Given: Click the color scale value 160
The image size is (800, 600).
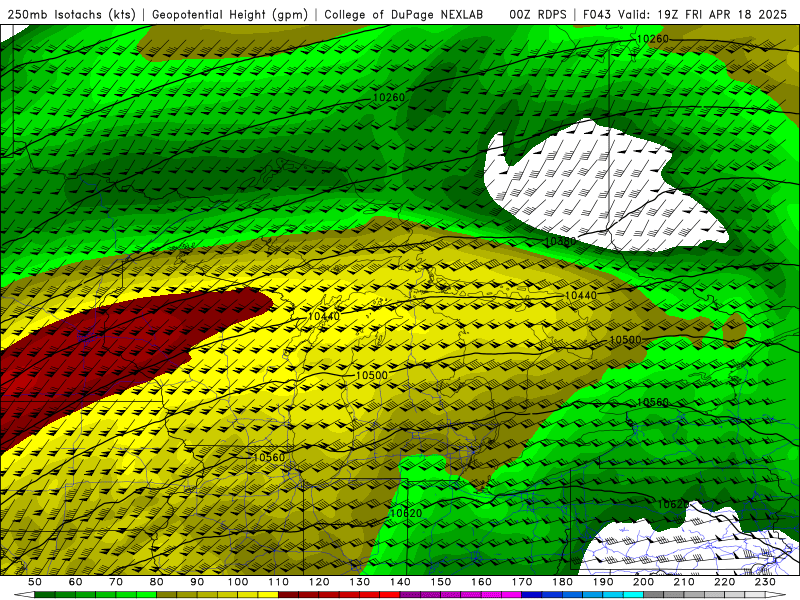Looking at the screenshot, I should (x=481, y=582).
